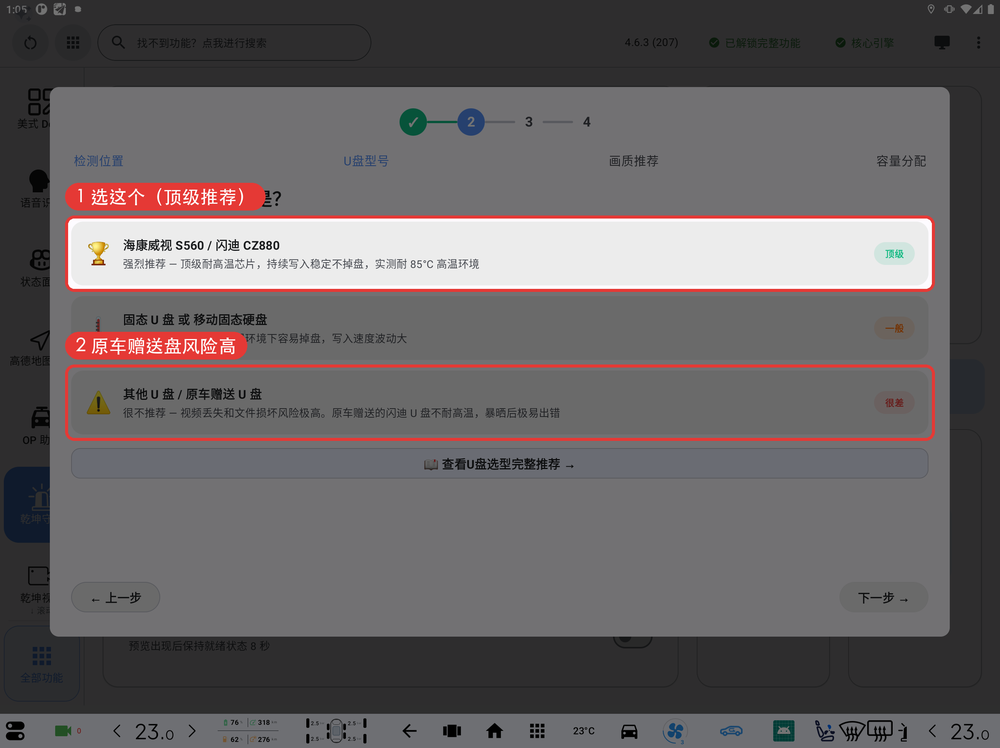Open the OP 助 car sidebar item

[x=37, y=426]
